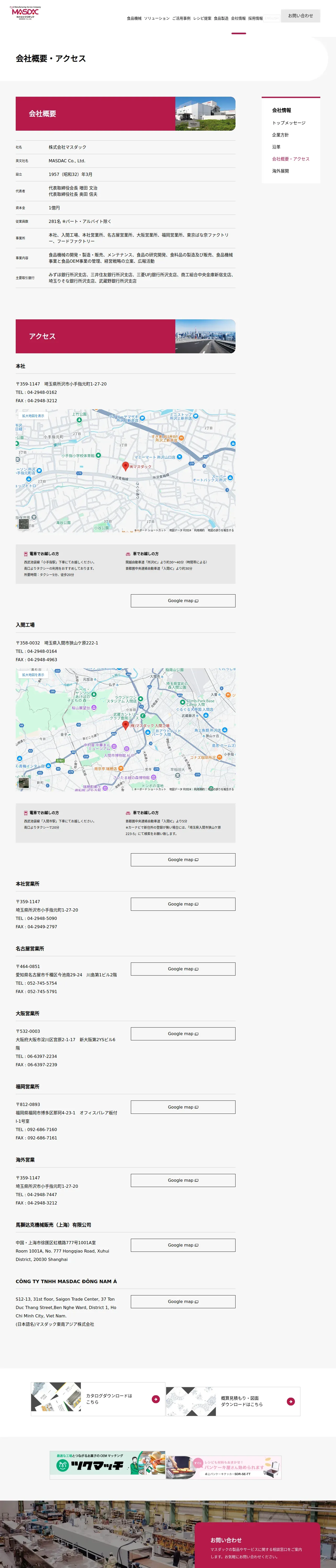The height and width of the screenshot is (1568, 336).
Task: Click the 〒812-0893 Fukuoka postal code
Action: [28, 1104]
